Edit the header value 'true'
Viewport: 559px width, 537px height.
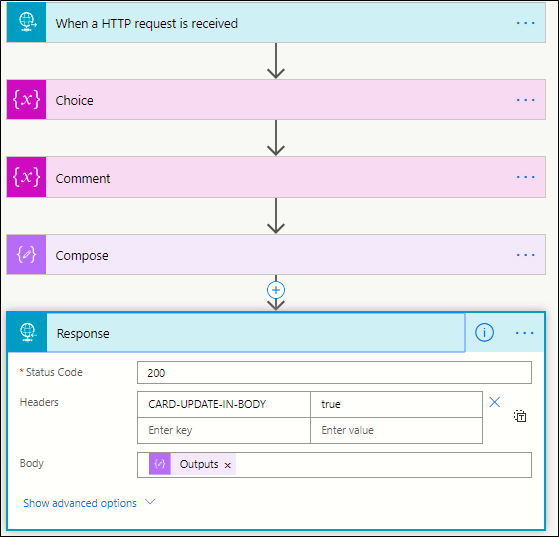[x=396, y=404]
